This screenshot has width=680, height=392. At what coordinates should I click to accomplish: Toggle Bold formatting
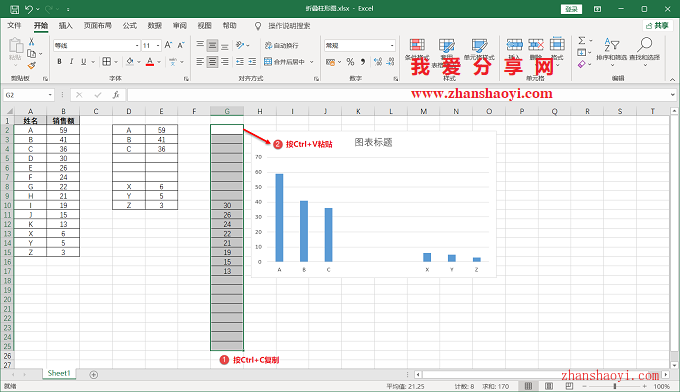59,62
